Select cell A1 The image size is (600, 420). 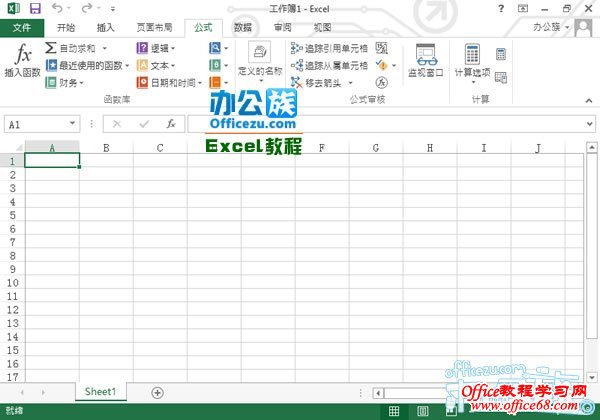point(52,160)
